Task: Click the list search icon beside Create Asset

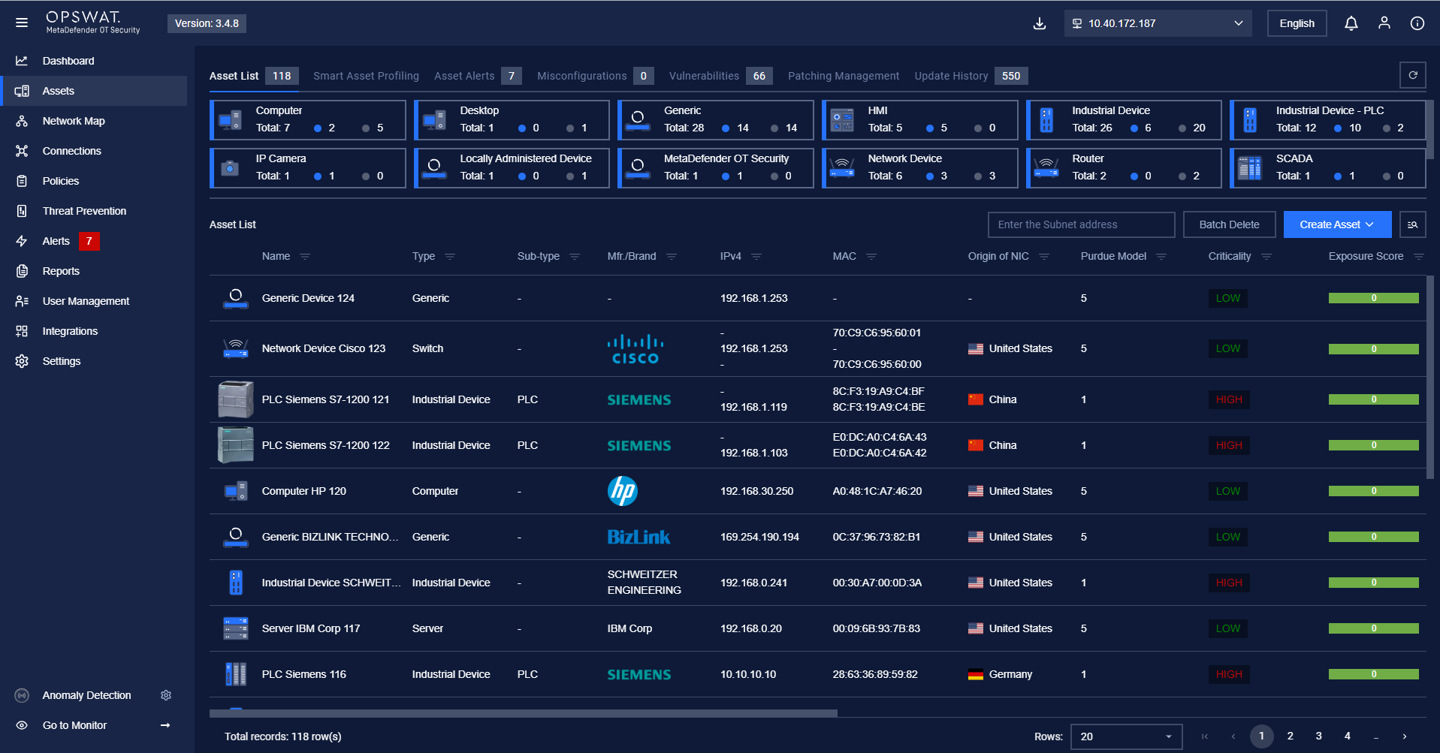Action: 1412,225
